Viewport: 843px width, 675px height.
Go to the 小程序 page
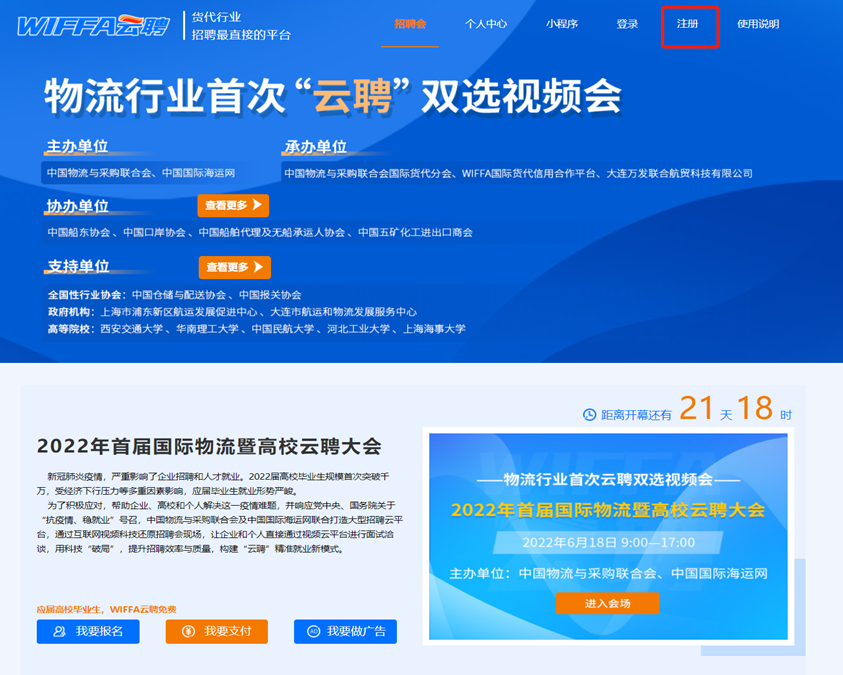pyautogui.click(x=562, y=24)
